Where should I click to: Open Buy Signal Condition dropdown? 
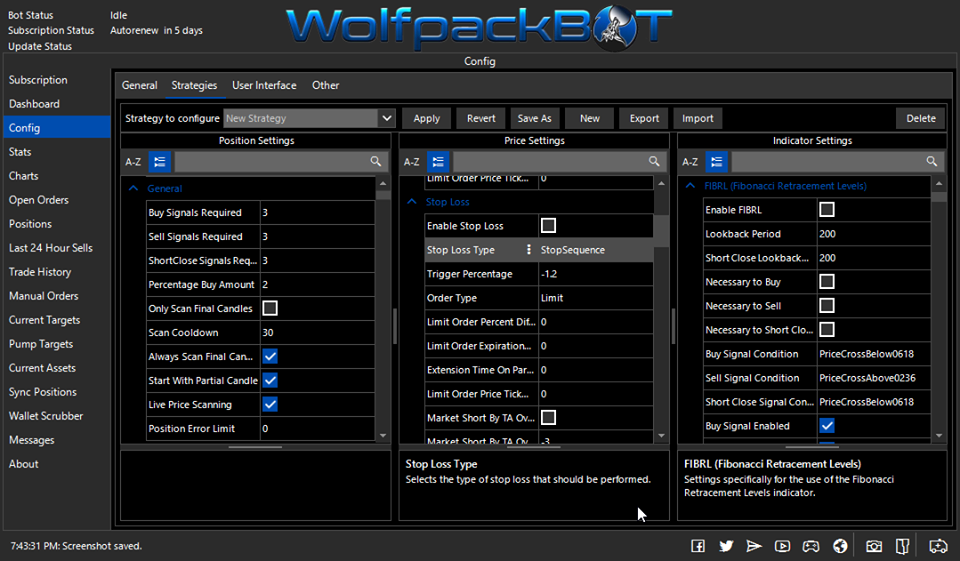(x=873, y=354)
